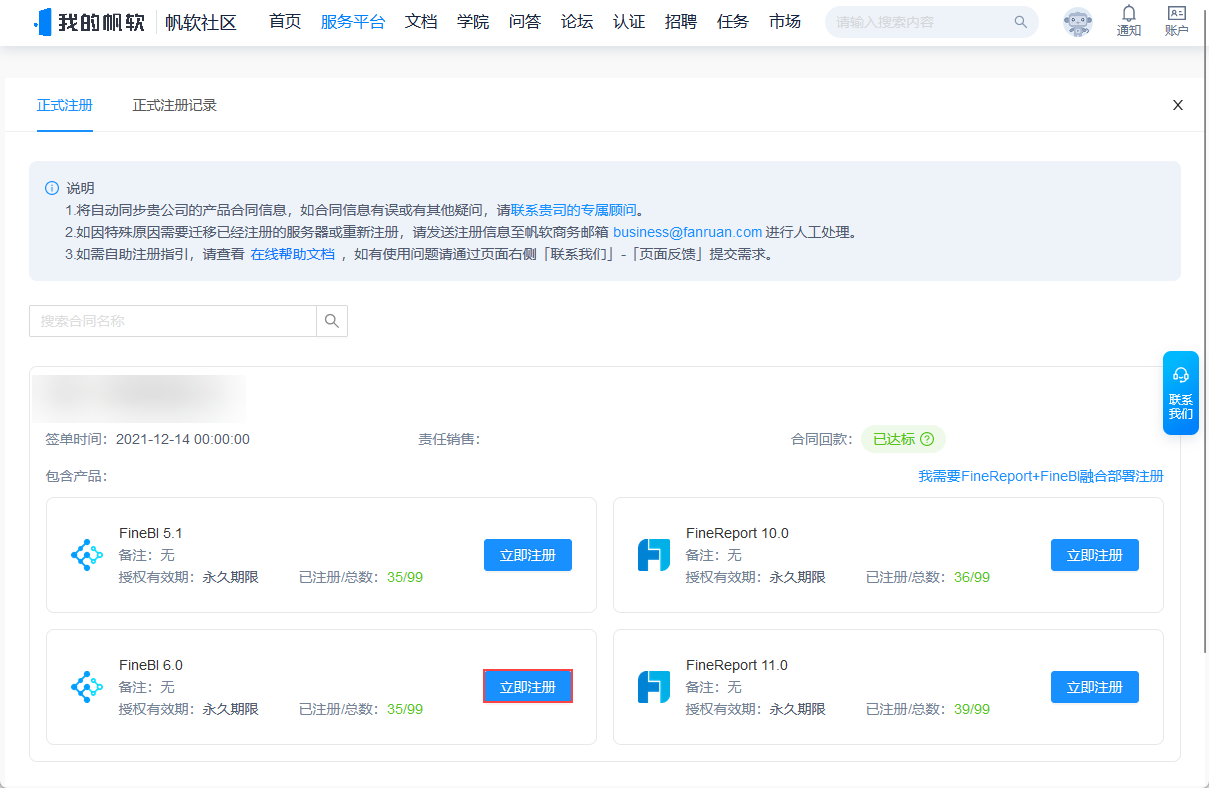Click the magnifier icon in top search bar
1209x788 pixels.
click(x=1021, y=22)
